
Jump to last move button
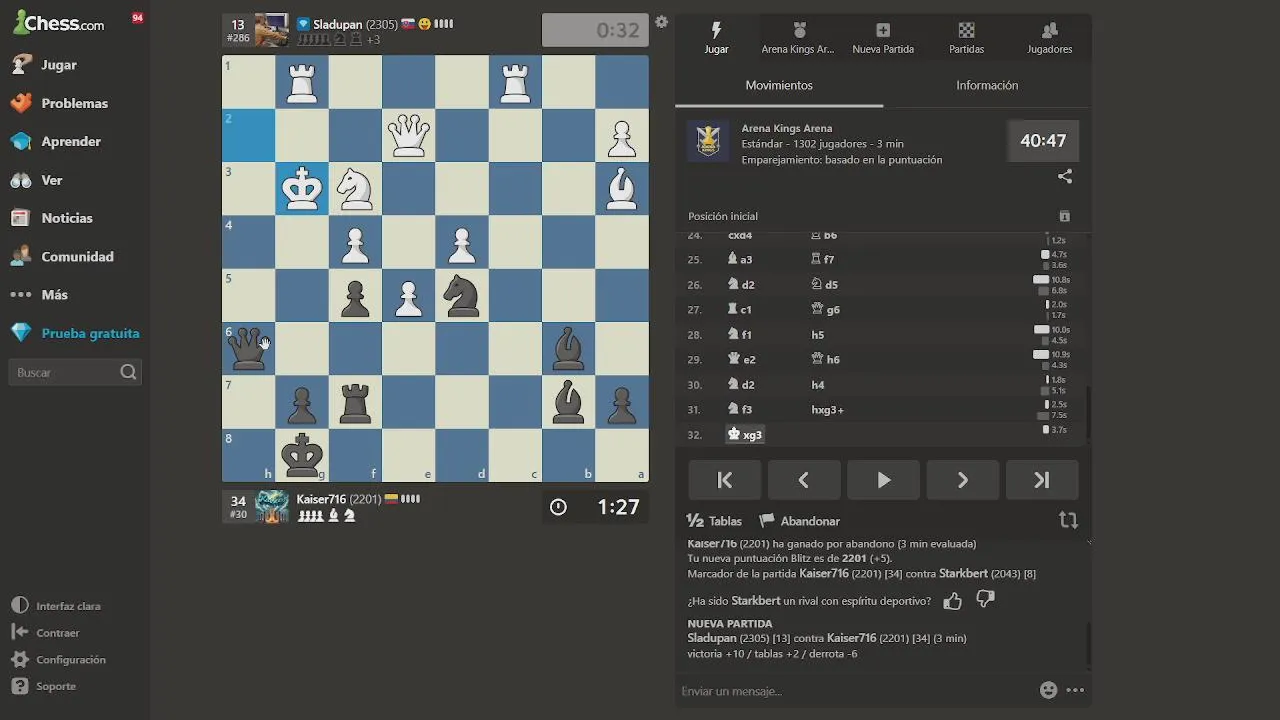1042,480
